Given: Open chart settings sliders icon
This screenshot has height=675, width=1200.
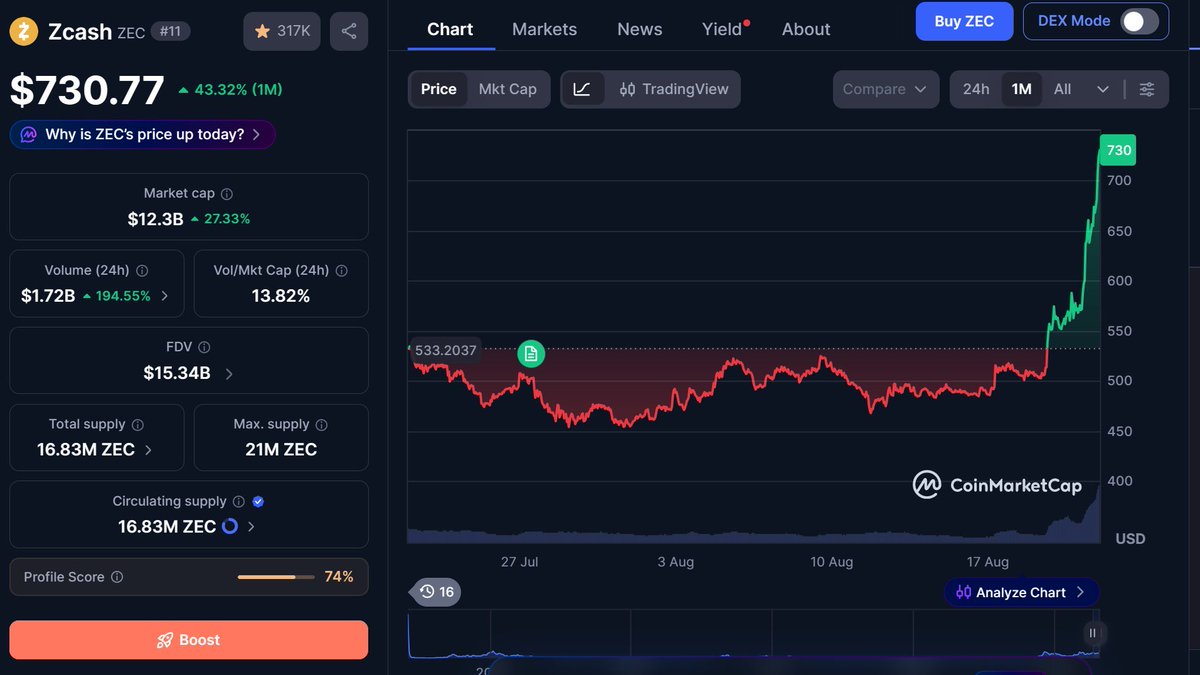Looking at the screenshot, I should [x=1147, y=89].
